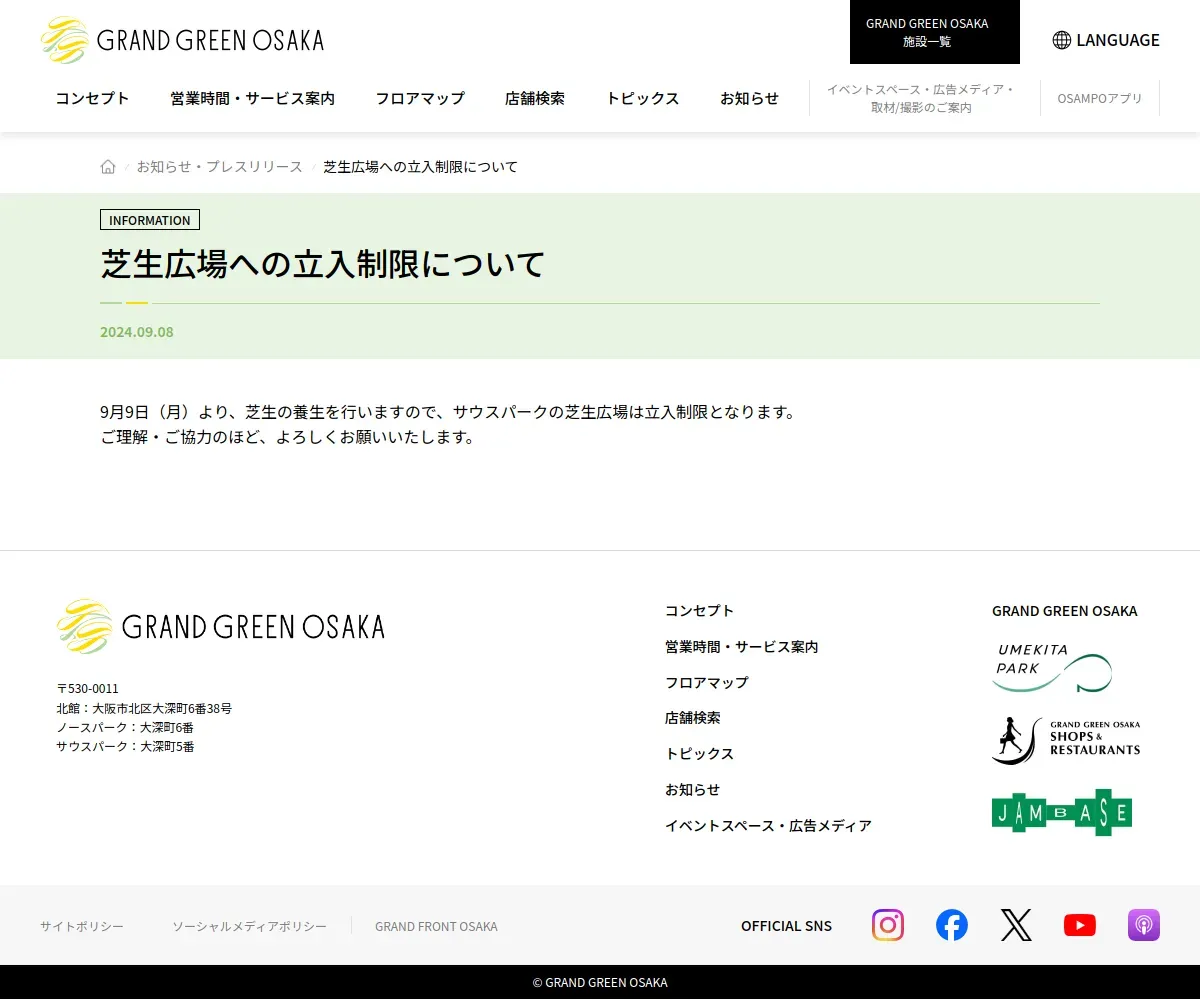
Task: Open the Podcasts icon in footer
Action: click(x=1144, y=925)
